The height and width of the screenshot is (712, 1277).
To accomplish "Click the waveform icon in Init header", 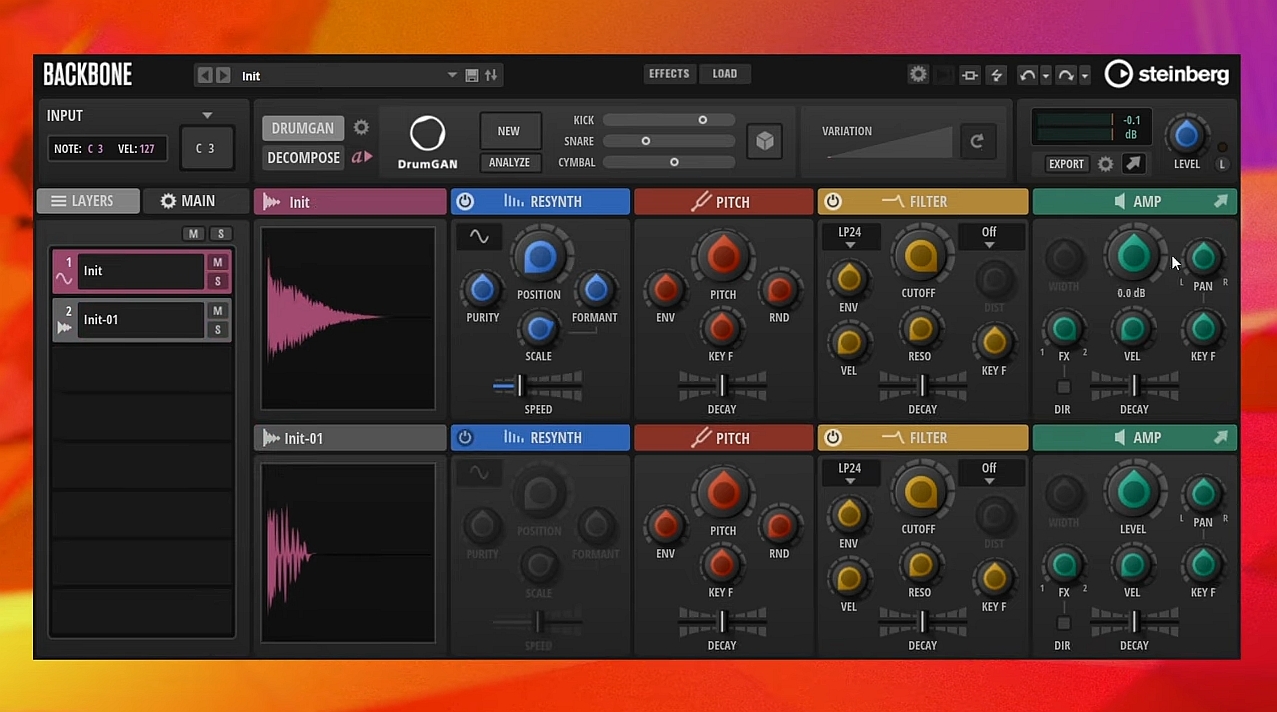I will click(271, 202).
